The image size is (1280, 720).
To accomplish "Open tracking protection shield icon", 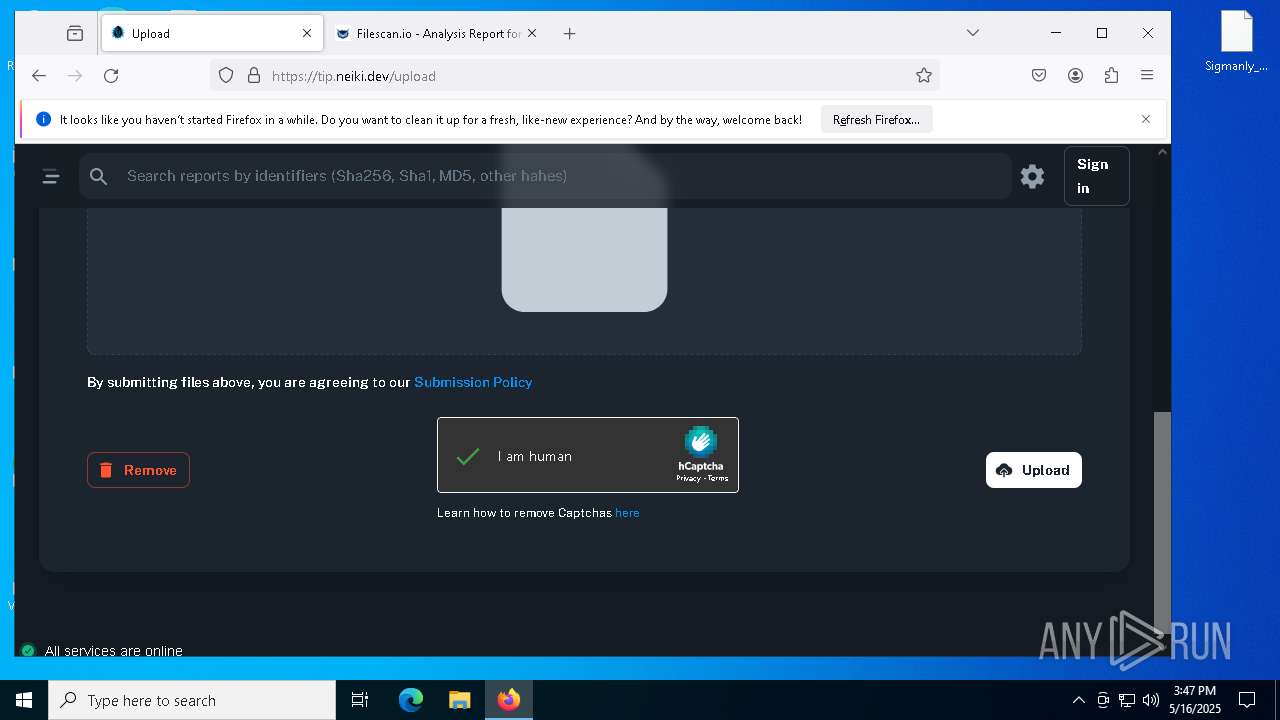I will coord(226,75).
